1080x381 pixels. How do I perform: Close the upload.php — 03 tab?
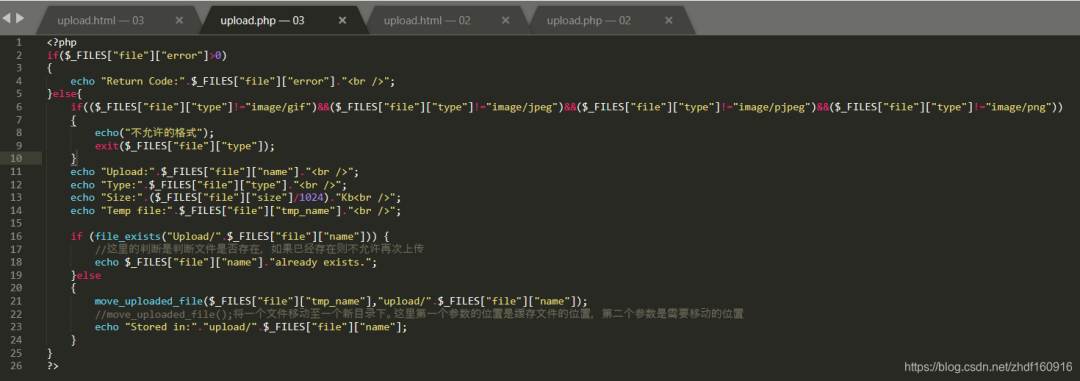tap(342, 21)
